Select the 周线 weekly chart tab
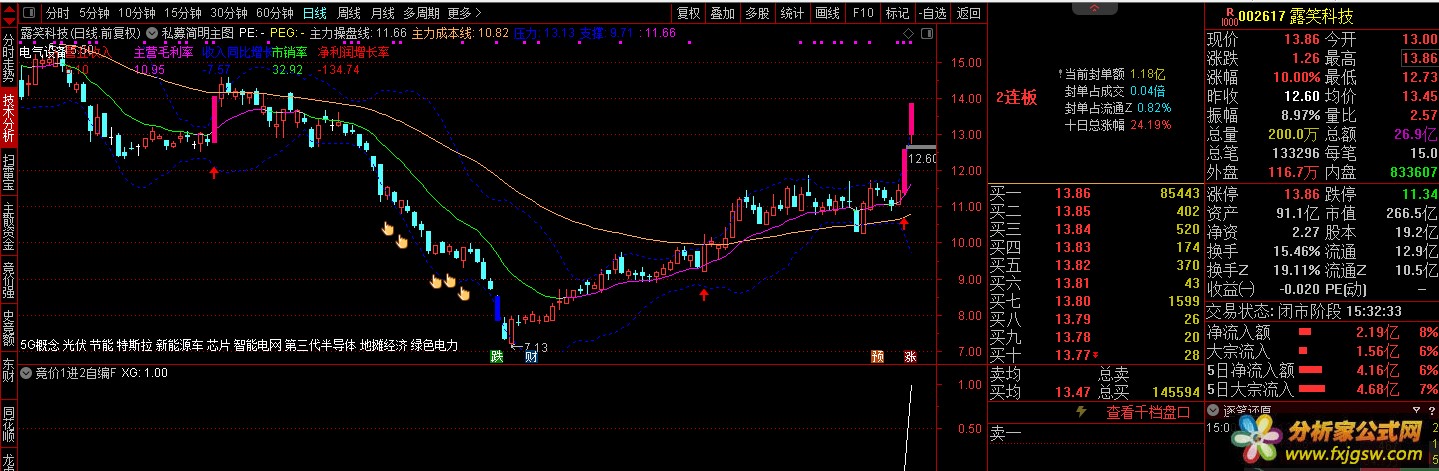1439x471 pixels. tap(348, 13)
